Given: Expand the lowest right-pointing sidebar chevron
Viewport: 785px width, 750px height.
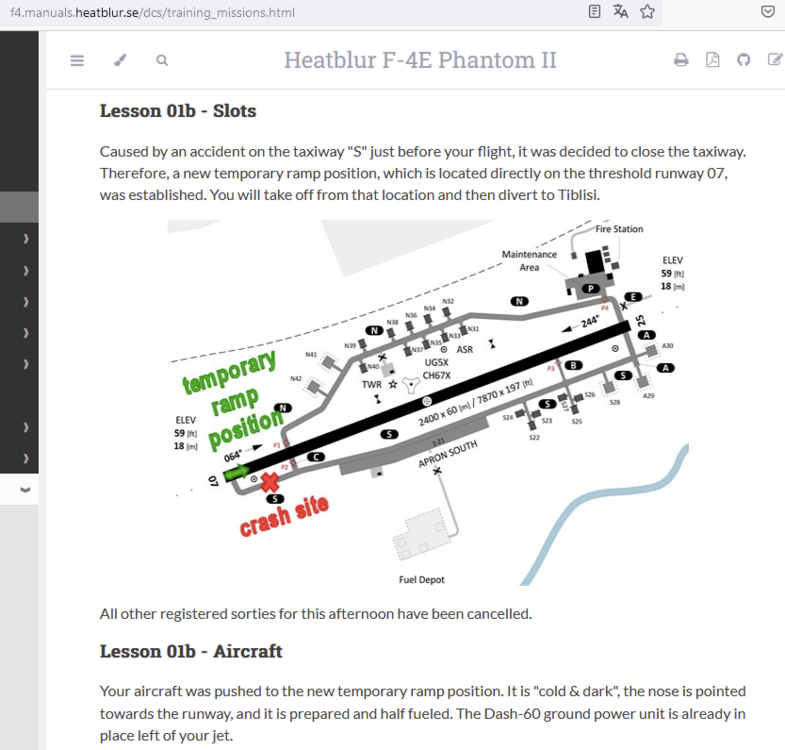Looking at the screenshot, I should pyautogui.click(x=26, y=458).
